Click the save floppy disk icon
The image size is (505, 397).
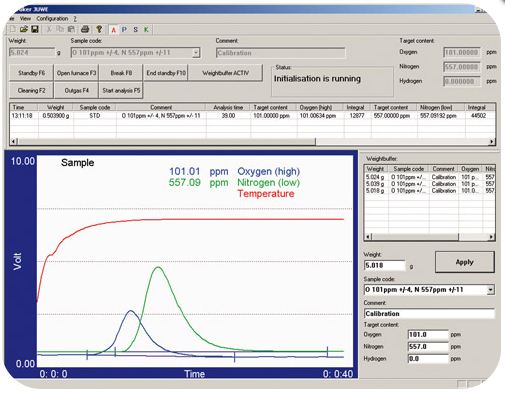35,29
